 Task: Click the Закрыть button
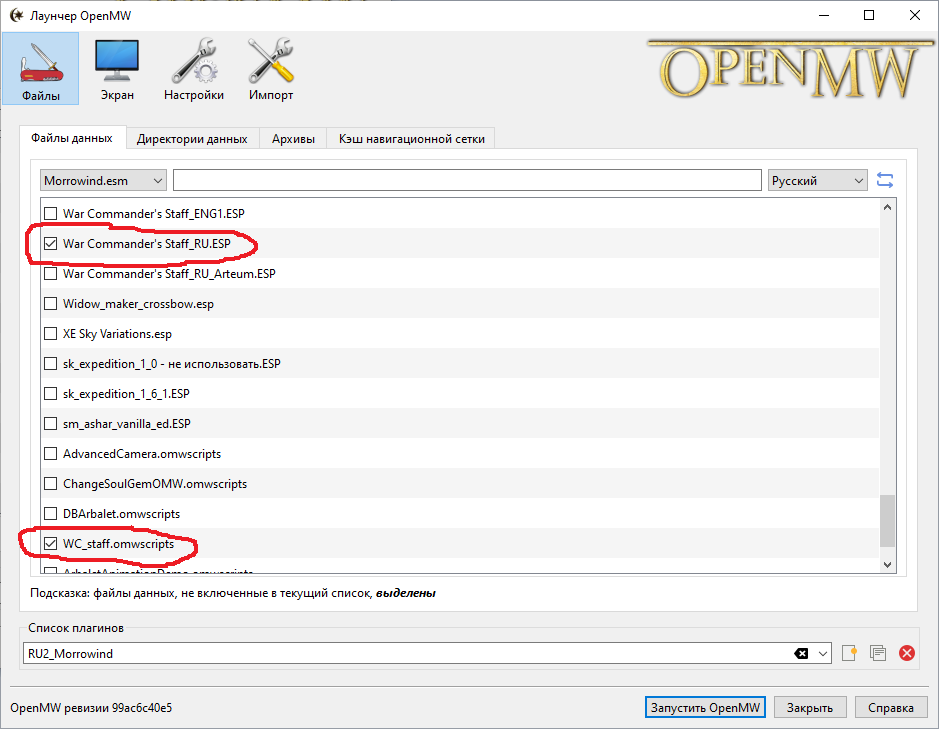pyautogui.click(x=810, y=707)
